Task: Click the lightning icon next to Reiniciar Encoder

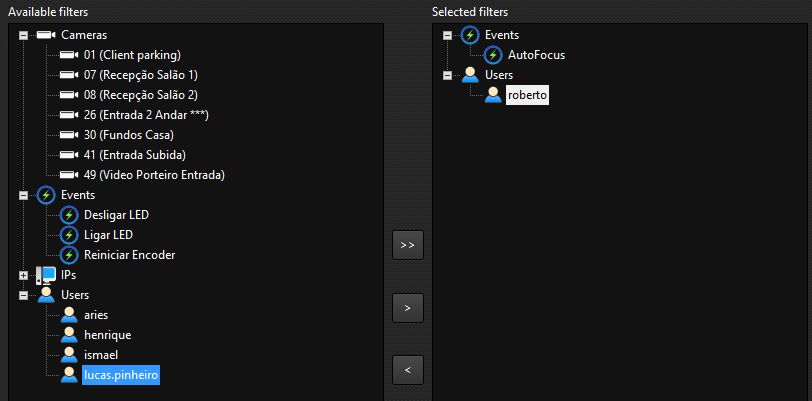Action: 69,255
